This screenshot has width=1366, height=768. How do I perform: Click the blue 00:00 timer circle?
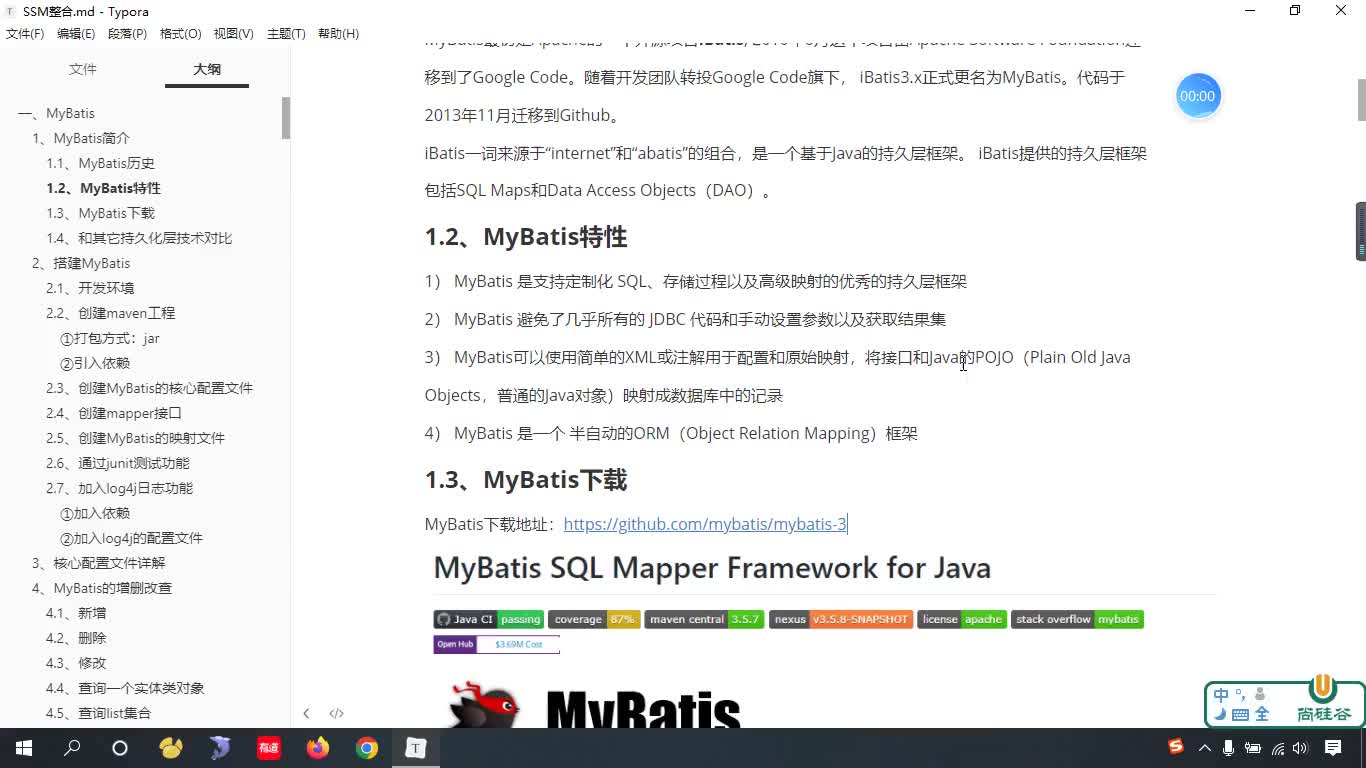click(x=1197, y=96)
